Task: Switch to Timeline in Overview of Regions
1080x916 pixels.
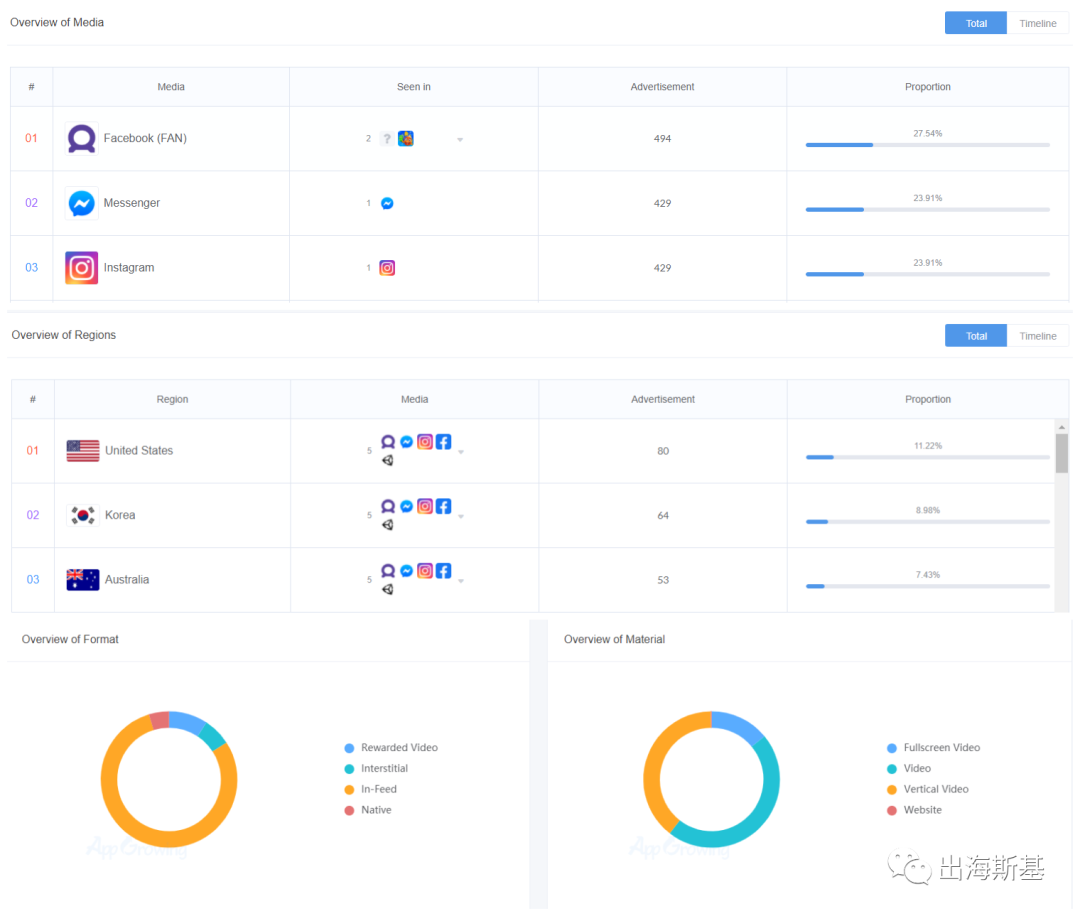Action: pyautogui.click(x=1037, y=336)
